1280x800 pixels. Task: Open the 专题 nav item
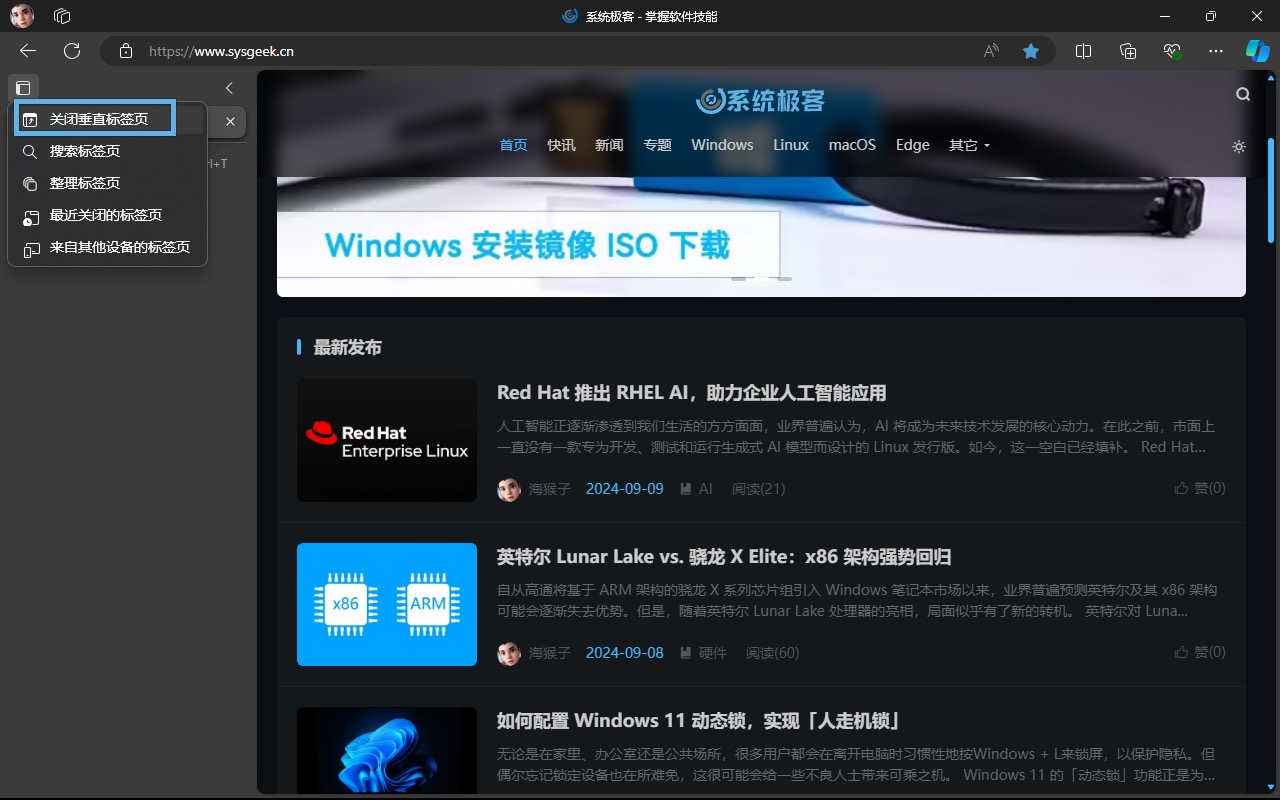657,145
